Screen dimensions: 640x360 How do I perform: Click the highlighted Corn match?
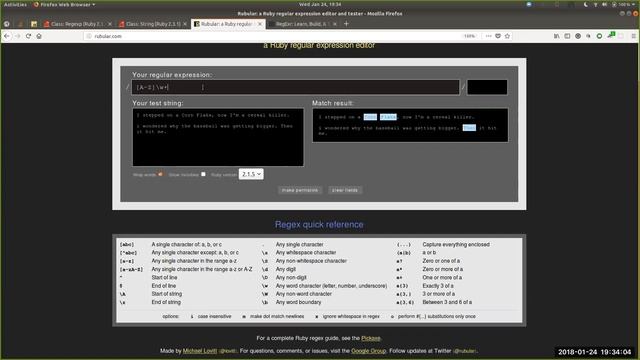click(x=370, y=117)
